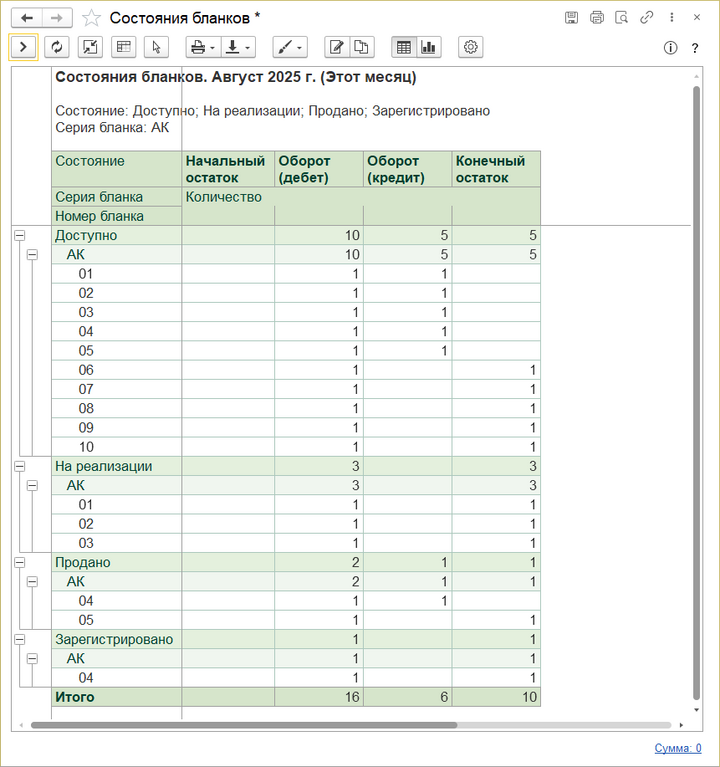Open the three-dot more menu
The width and height of the screenshot is (720, 767).
672,18
